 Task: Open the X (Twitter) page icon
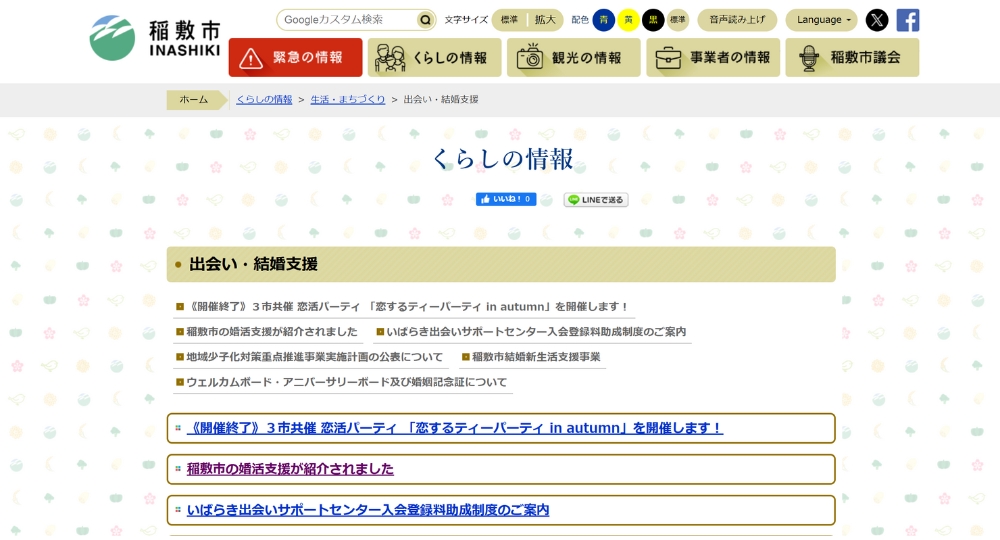876,20
